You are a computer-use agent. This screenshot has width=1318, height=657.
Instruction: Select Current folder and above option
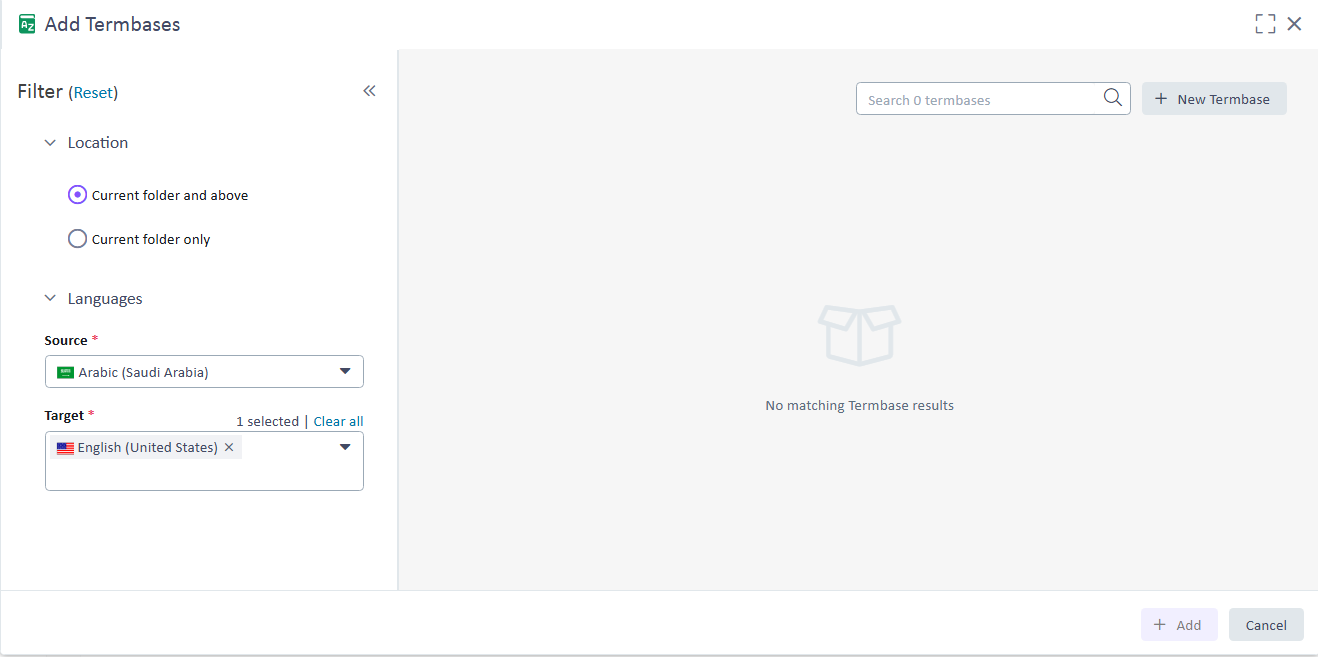[77, 195]
